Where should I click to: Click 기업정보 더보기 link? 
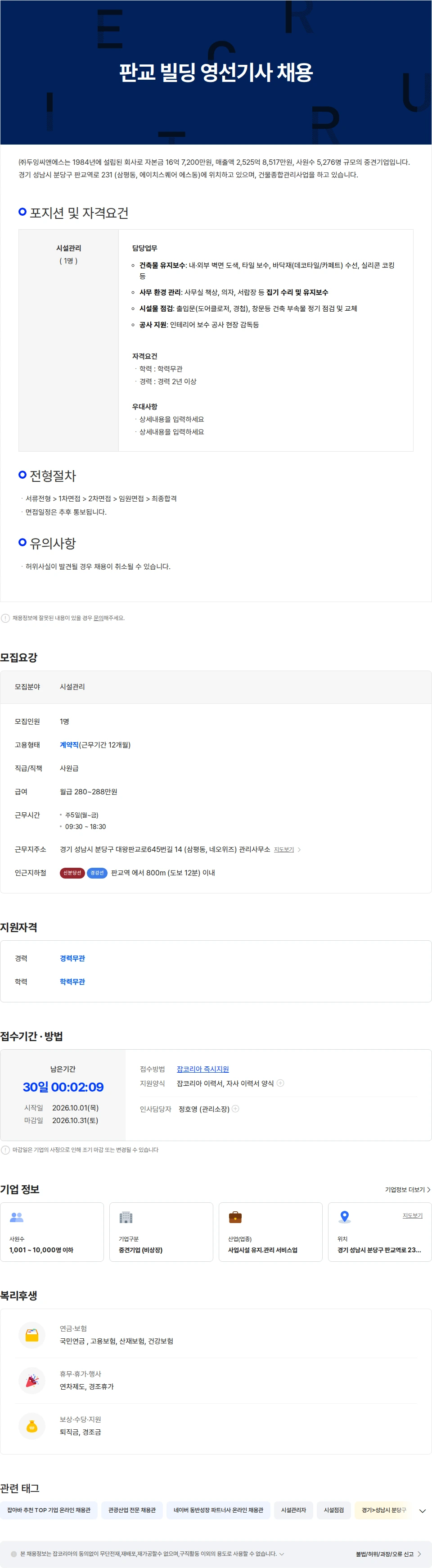click(x=405, y=1189)
